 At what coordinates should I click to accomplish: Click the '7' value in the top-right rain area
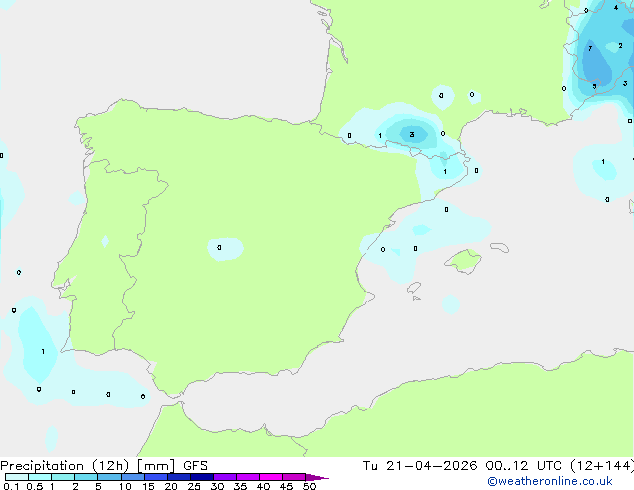[590, 49]
